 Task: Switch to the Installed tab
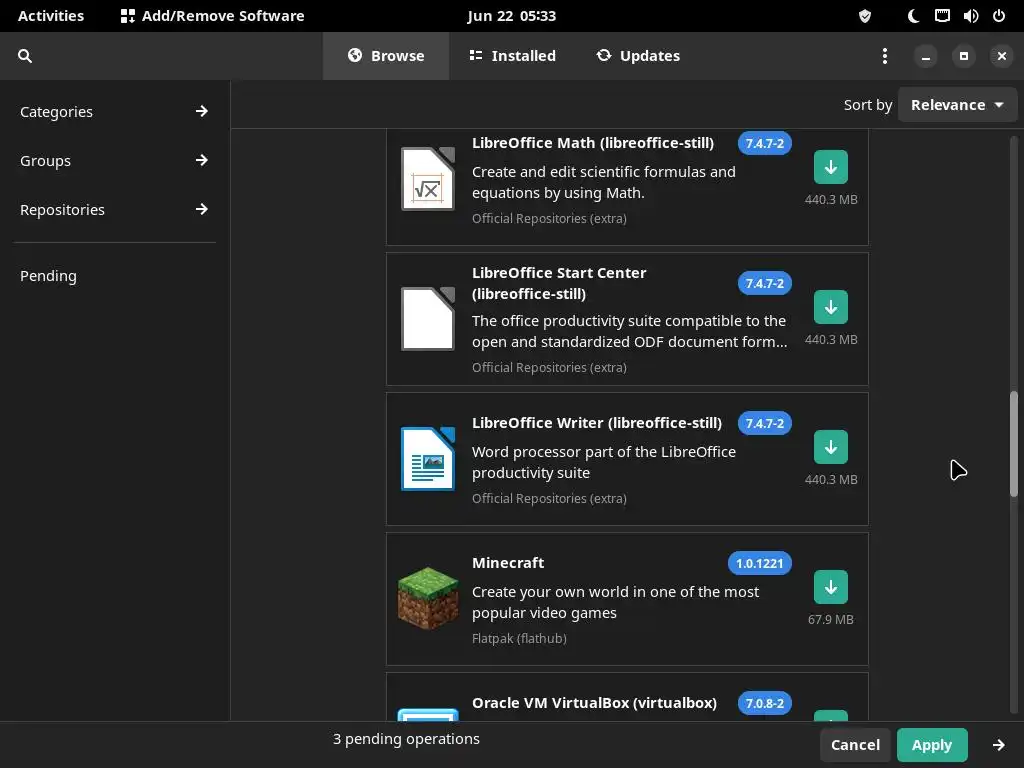click(513, 56)
